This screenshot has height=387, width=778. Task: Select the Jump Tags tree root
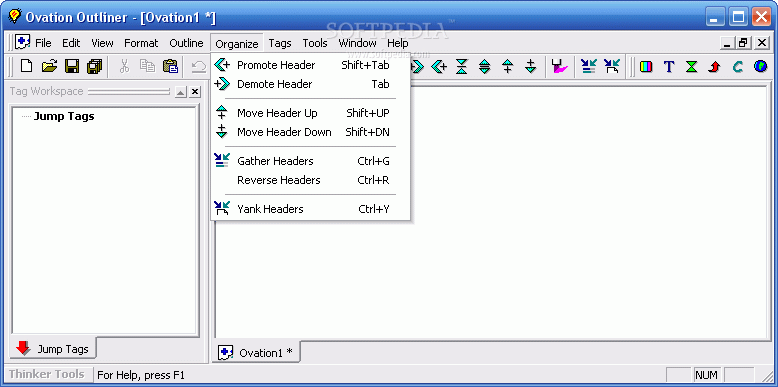(64, 117)
